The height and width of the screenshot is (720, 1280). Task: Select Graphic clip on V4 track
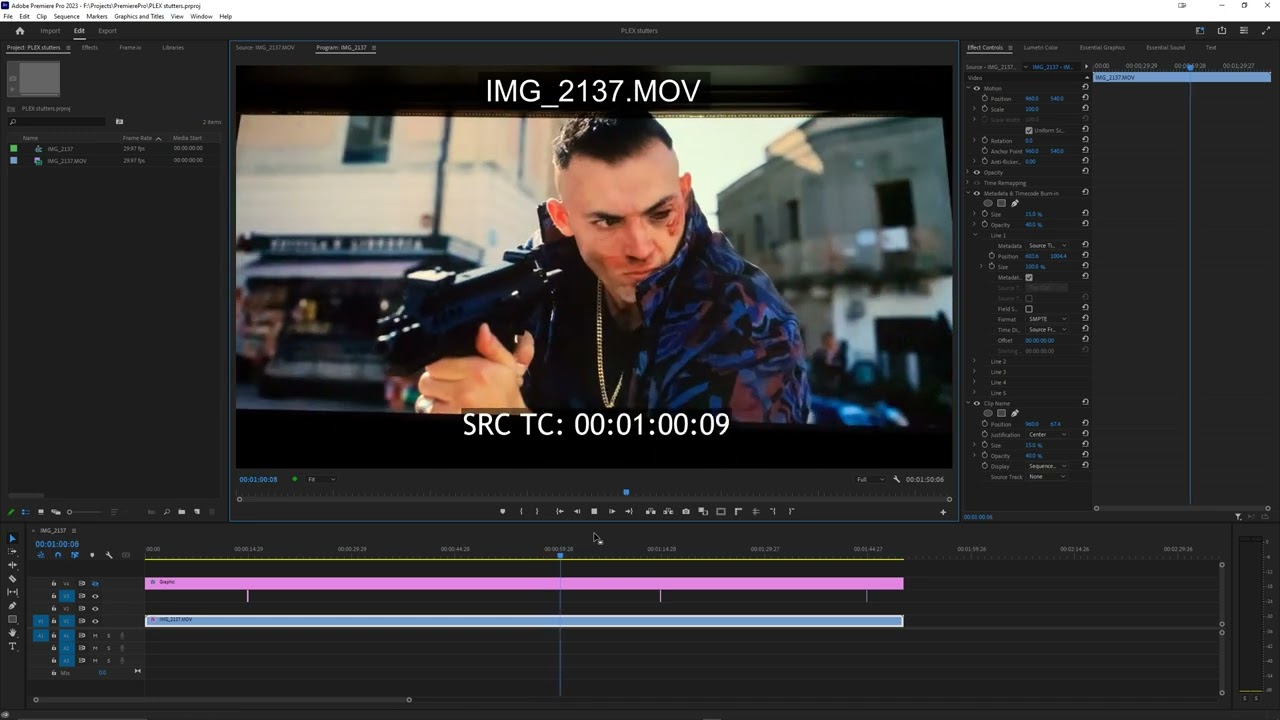(x=524, y=583)
